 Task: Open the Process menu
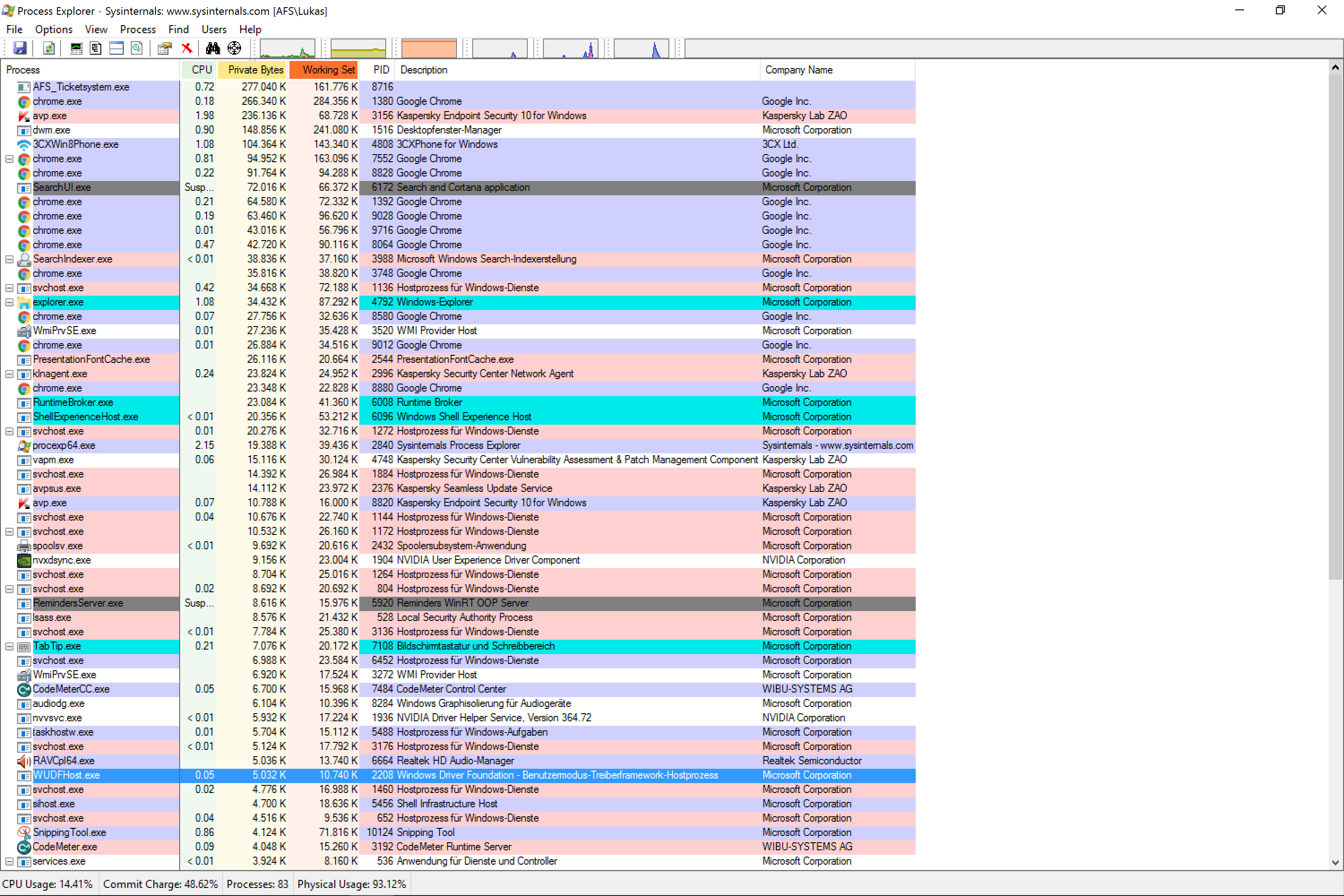point(138,29)
